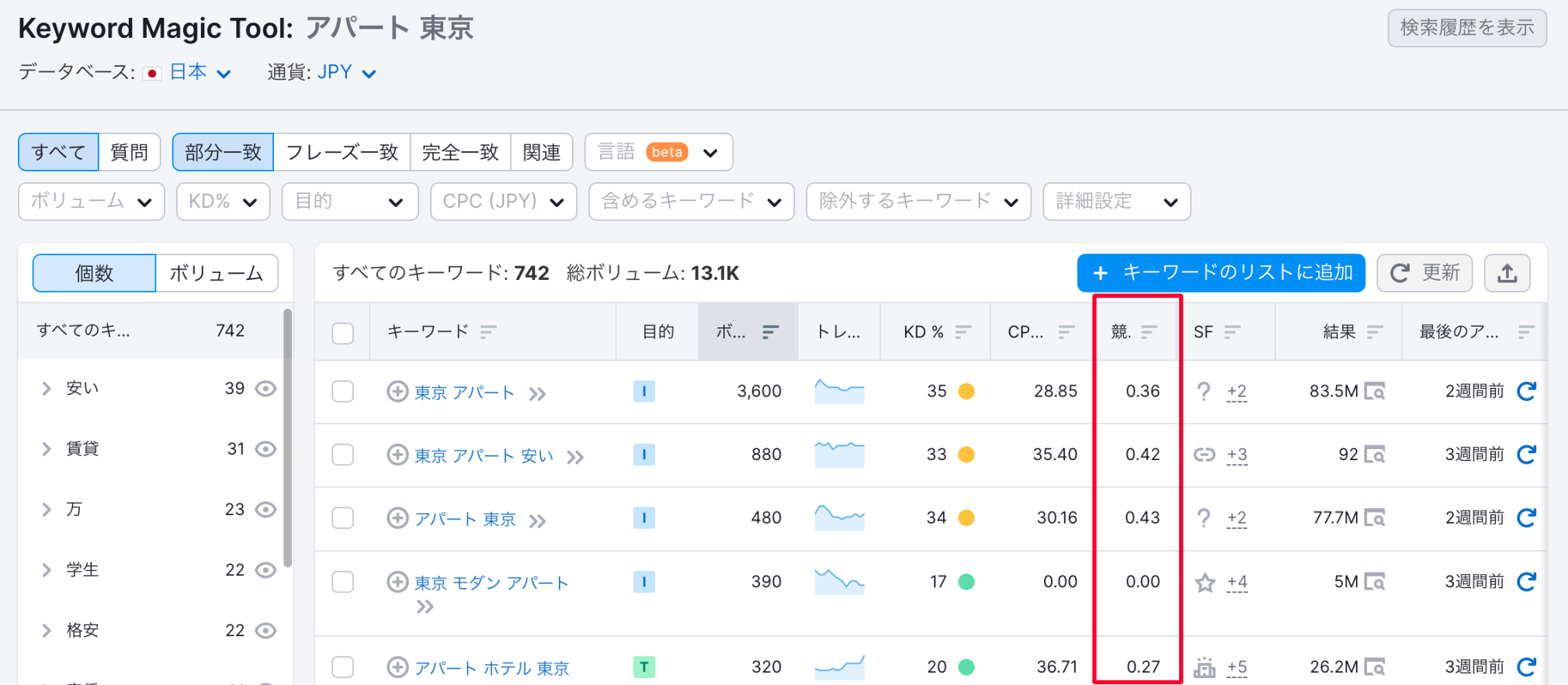This screenshot has width=1568, height=685.
Task: Check the 東京 モダン アパート row checkbox
Action: [342, 581]
